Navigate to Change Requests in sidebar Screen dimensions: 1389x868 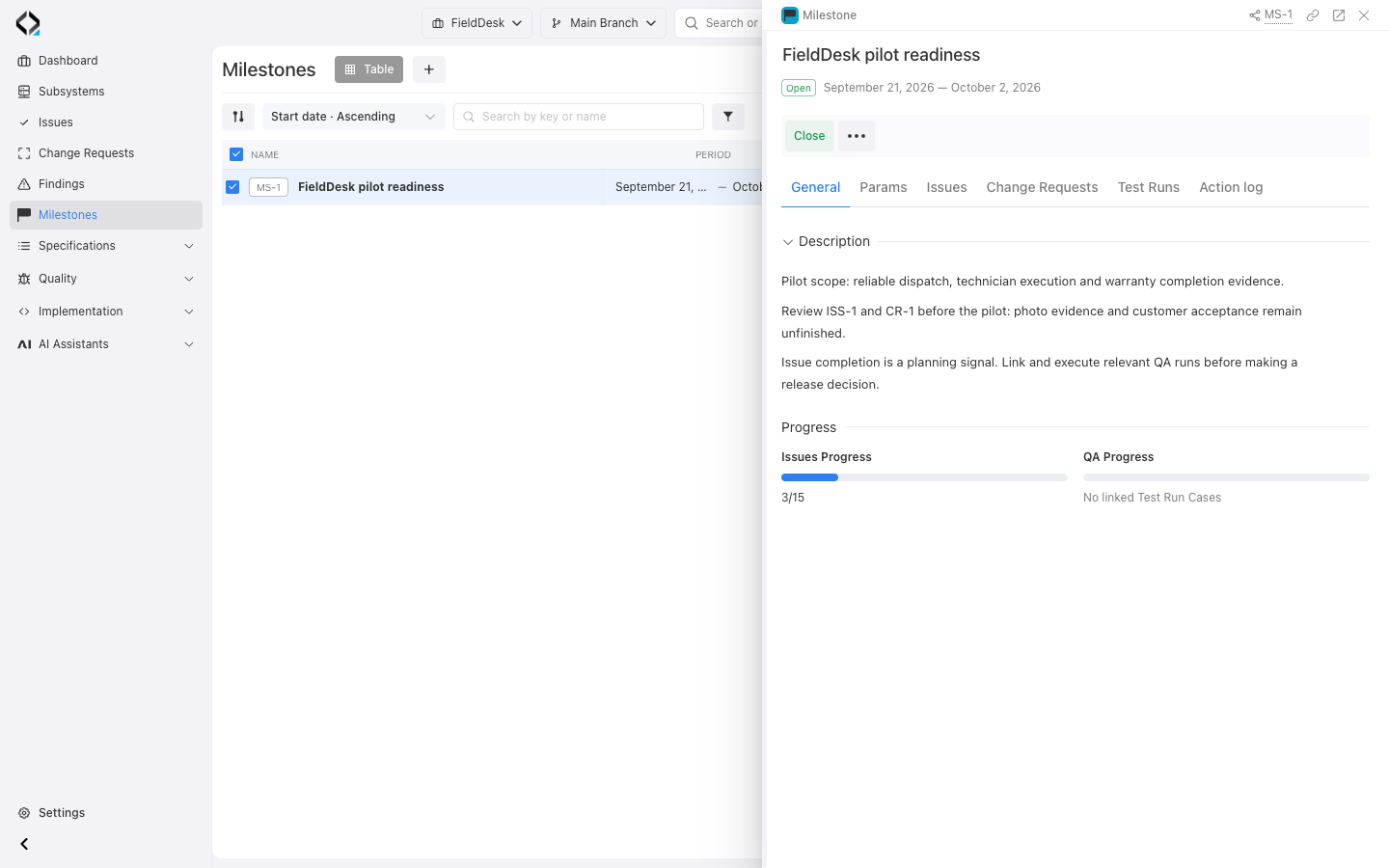tap(106, 153)
